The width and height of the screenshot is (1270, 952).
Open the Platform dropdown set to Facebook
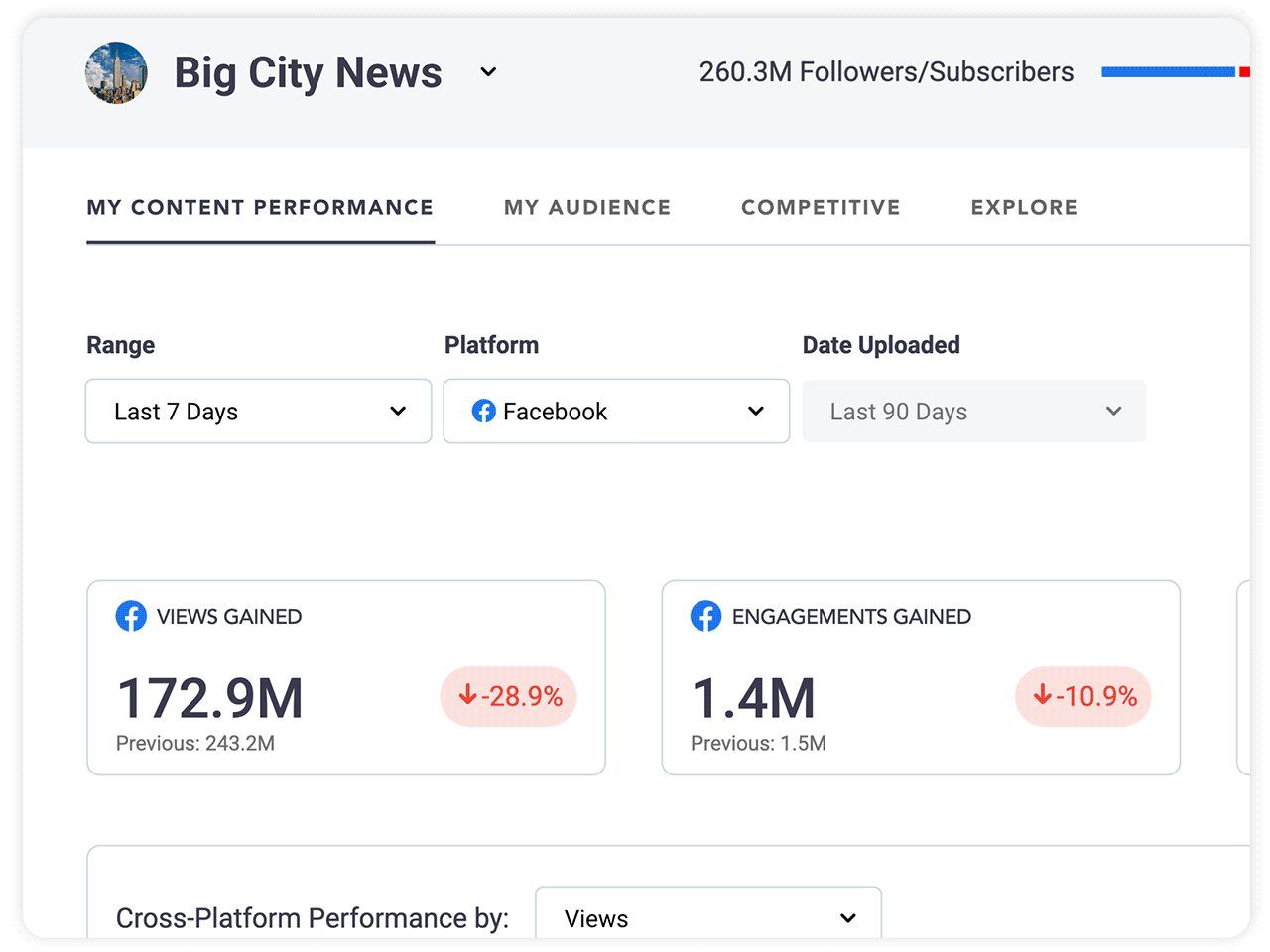[616, 411]
